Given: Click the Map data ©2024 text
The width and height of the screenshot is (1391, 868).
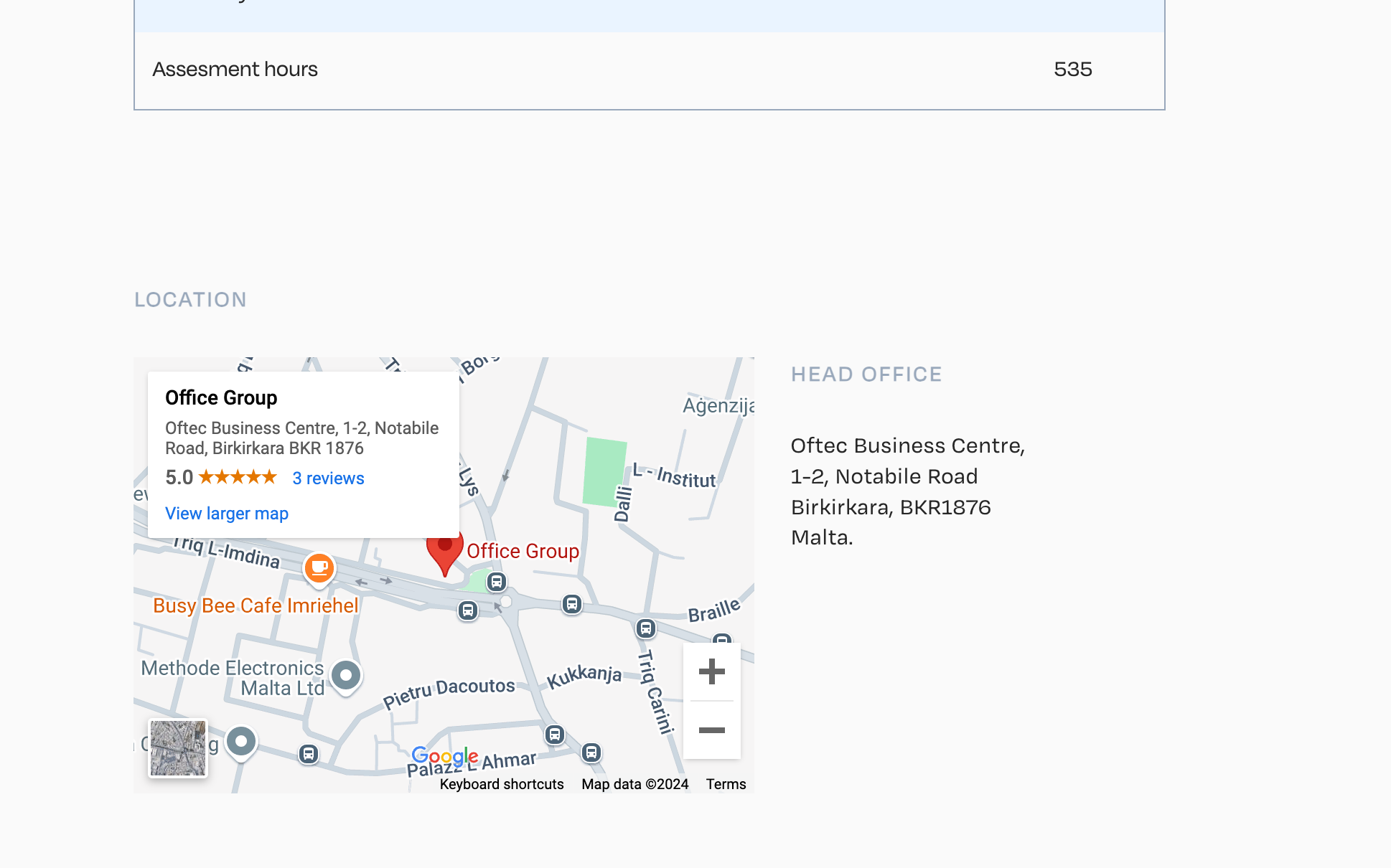Looking at the screenshot, I should [x=635, y=784].
